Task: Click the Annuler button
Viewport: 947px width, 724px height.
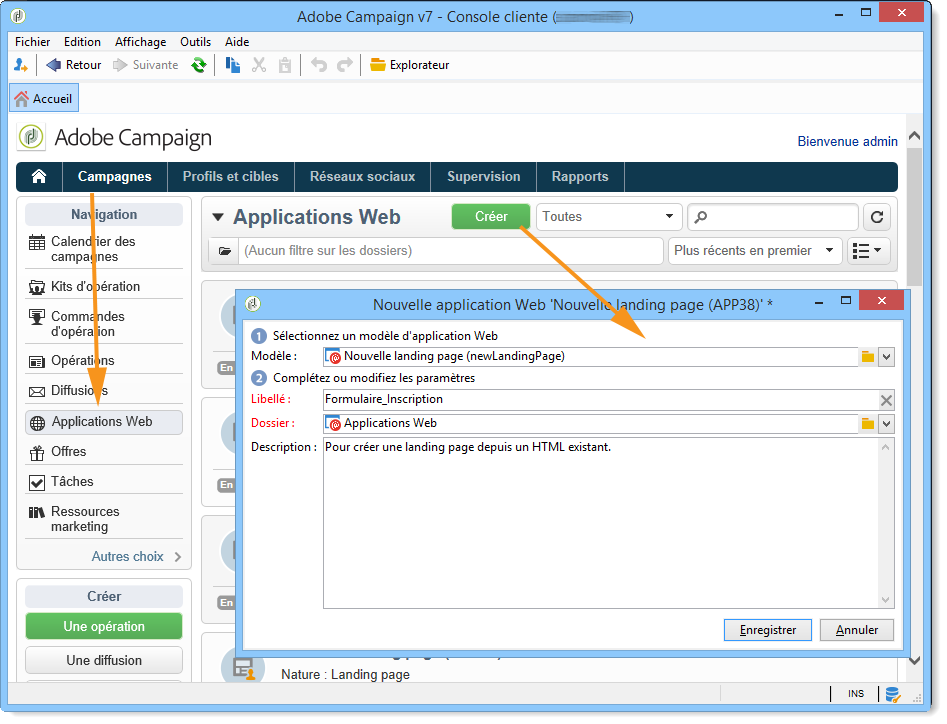Action: [x=857, y=630]
